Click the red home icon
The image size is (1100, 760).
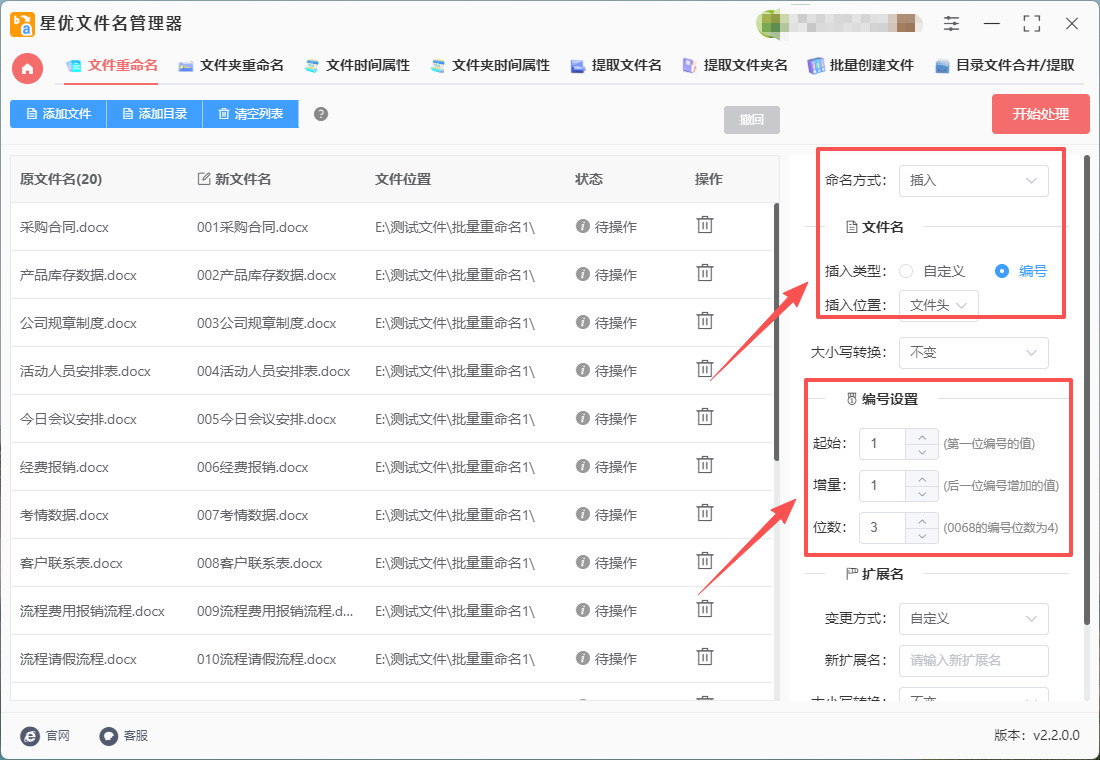point(27,67)
